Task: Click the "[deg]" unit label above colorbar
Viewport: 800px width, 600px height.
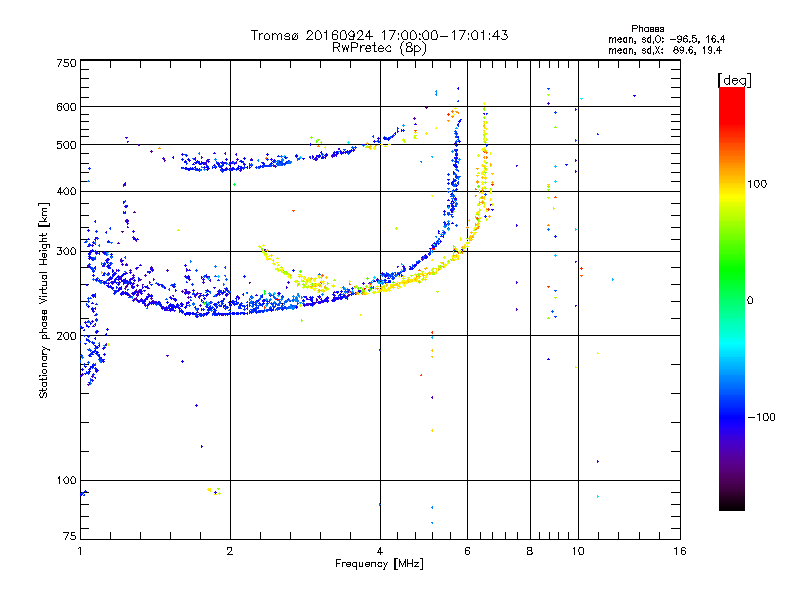Action: tap(734, 80)
